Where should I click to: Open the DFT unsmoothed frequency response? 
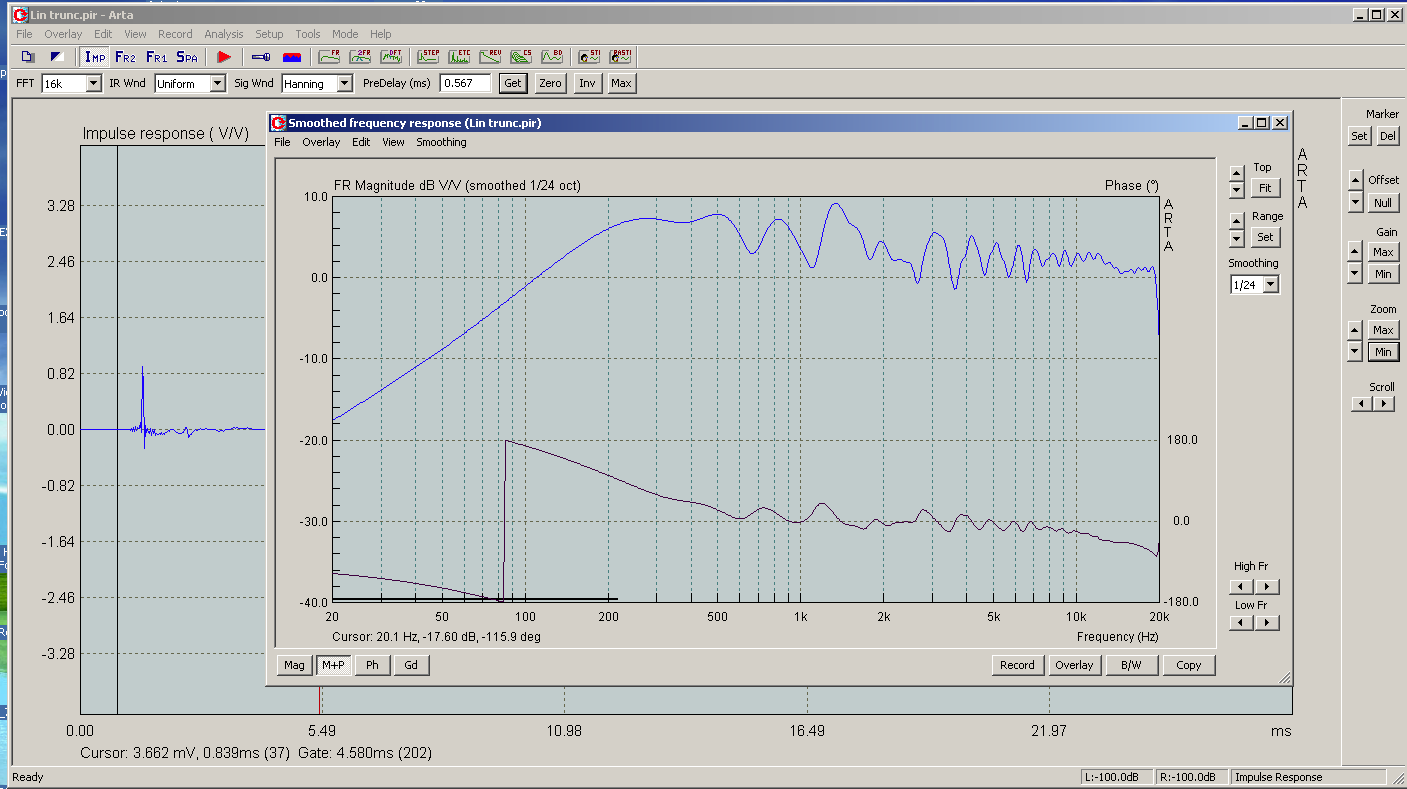391,57
